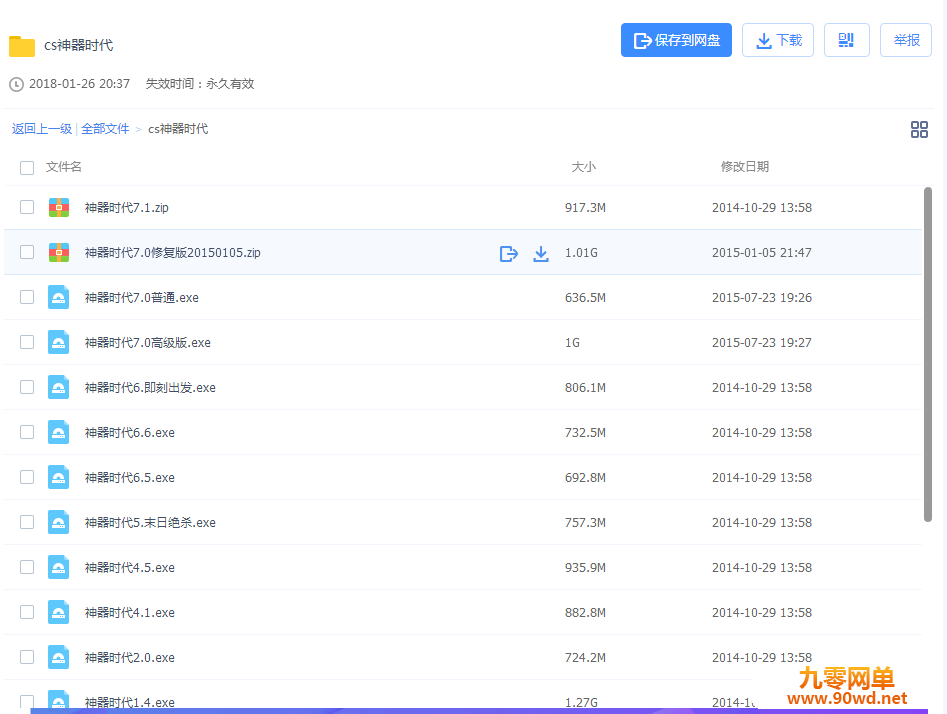This screenshot has height=714, width=947.
Task: Click the exe icon of 神器时代6.即刻出发.exe
Action: click(x=59, y=387)
